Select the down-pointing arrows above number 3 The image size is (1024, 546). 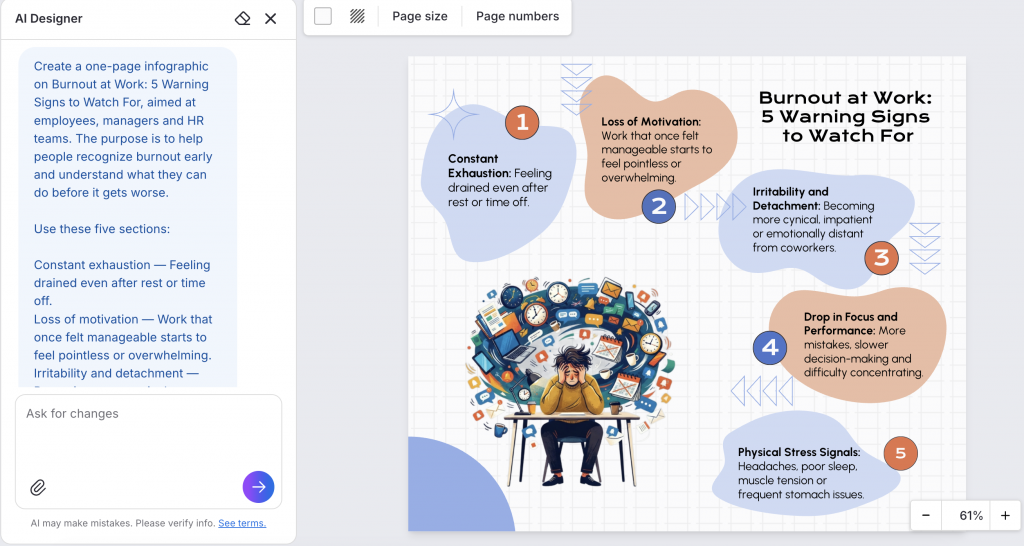coord(925,248)
